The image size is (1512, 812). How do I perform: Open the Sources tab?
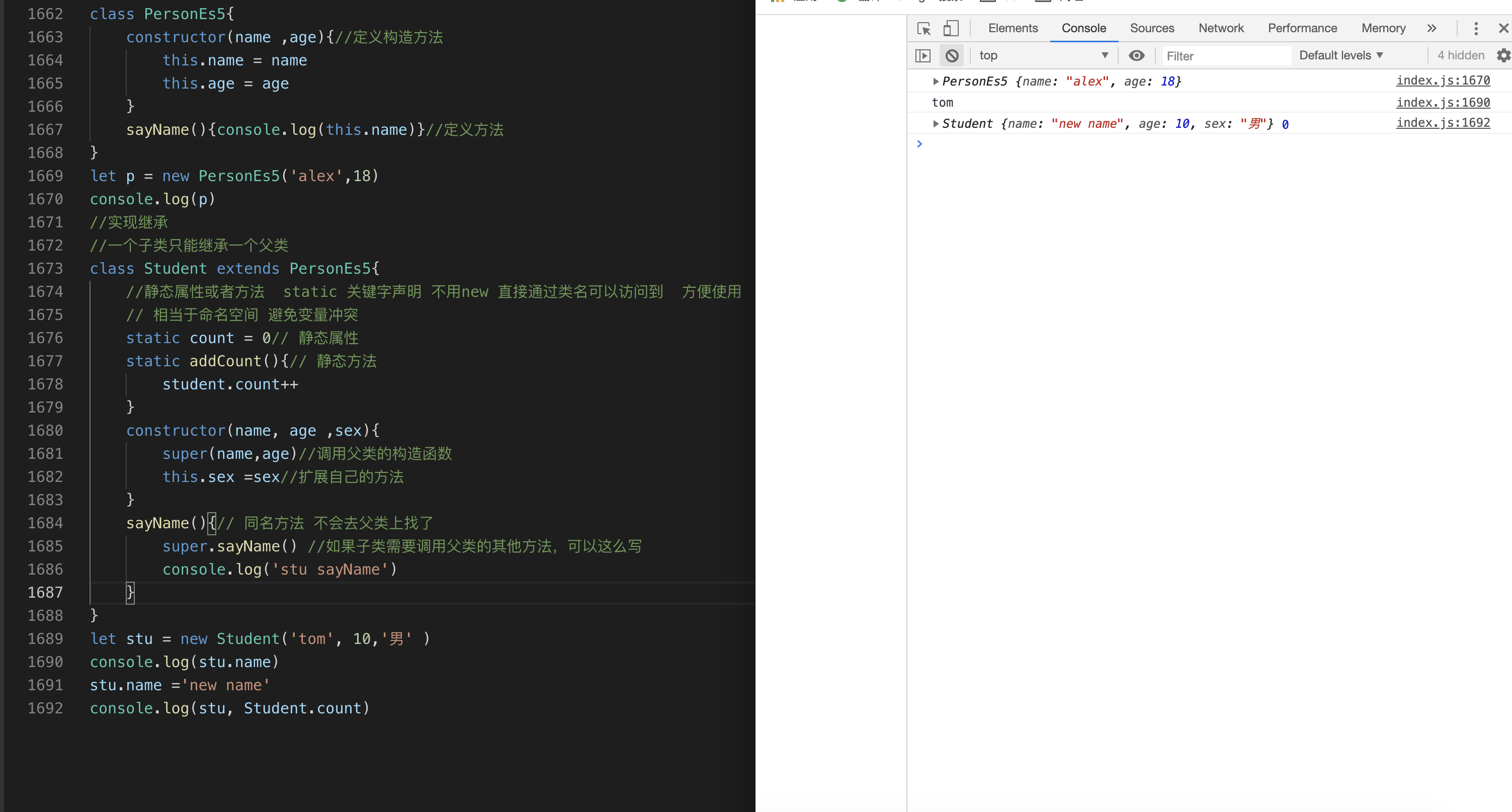click(x=1152, y=28)
